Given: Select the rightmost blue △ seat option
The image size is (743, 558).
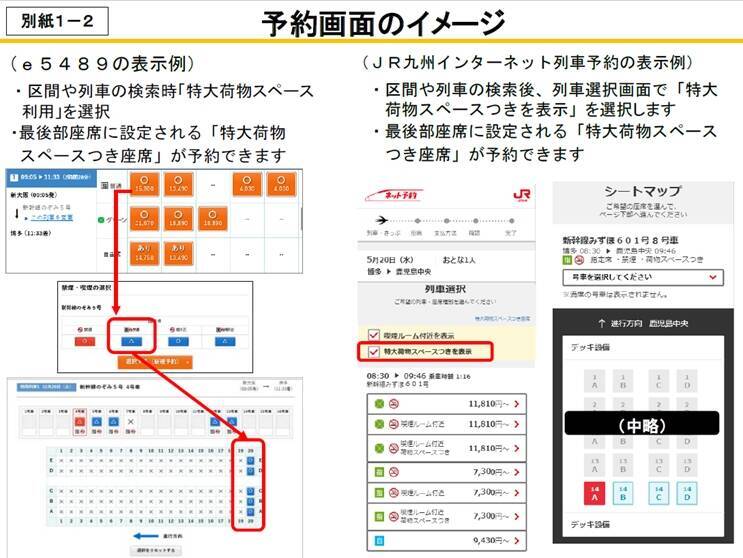Looking at the screenshot, I should tap(225, 341).
